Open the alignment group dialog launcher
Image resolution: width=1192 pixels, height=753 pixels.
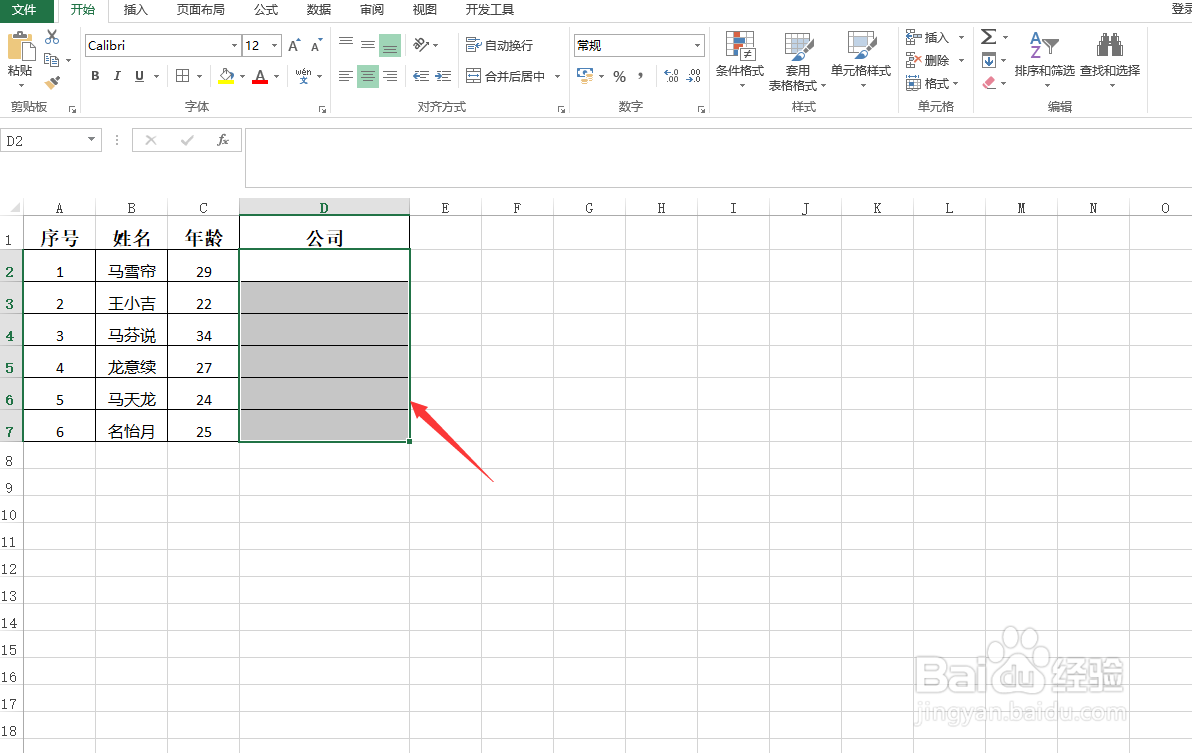561,109
